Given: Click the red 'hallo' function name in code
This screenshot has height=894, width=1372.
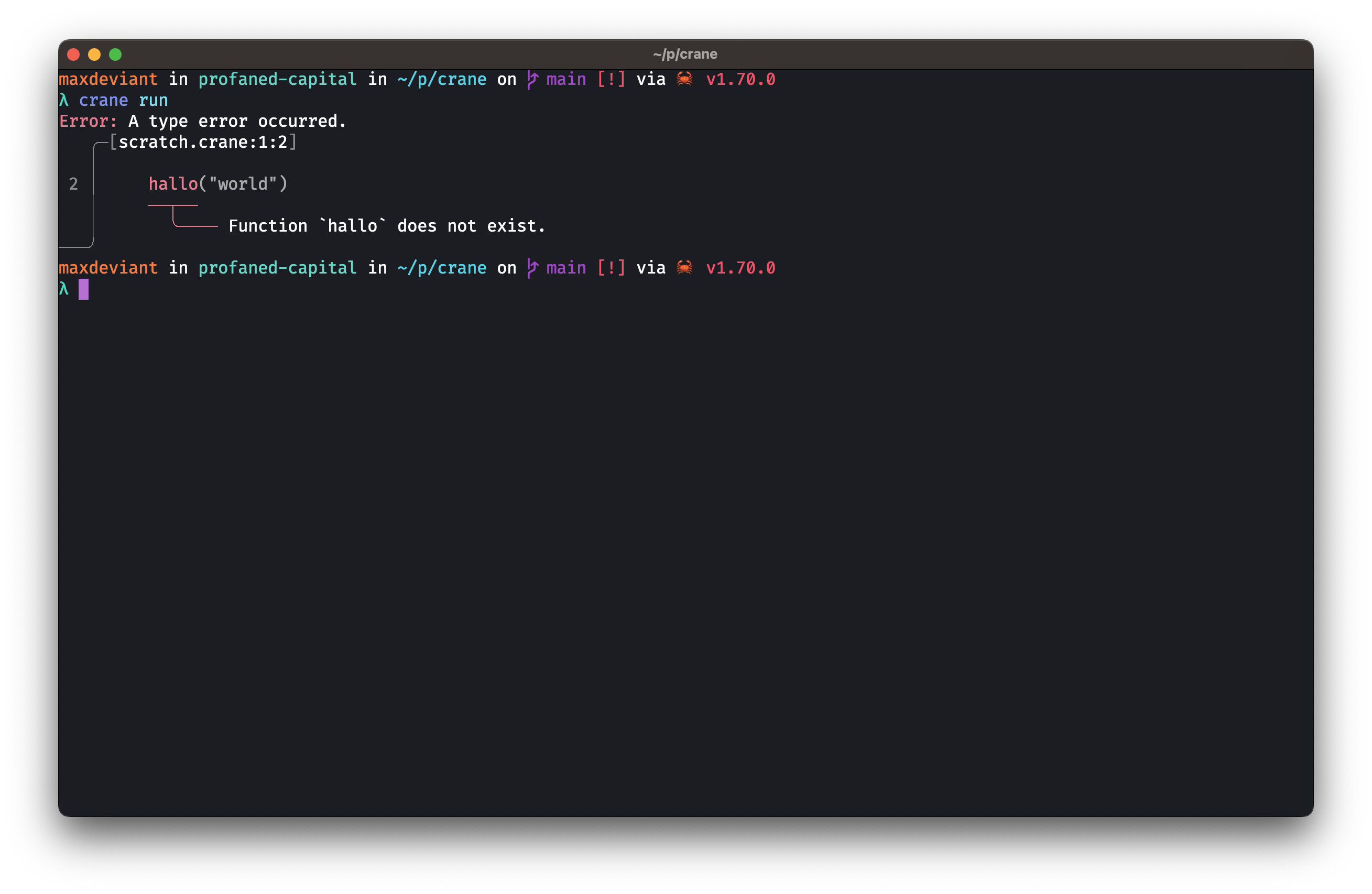Looking at the screenshot, I should tap(173, 184).
